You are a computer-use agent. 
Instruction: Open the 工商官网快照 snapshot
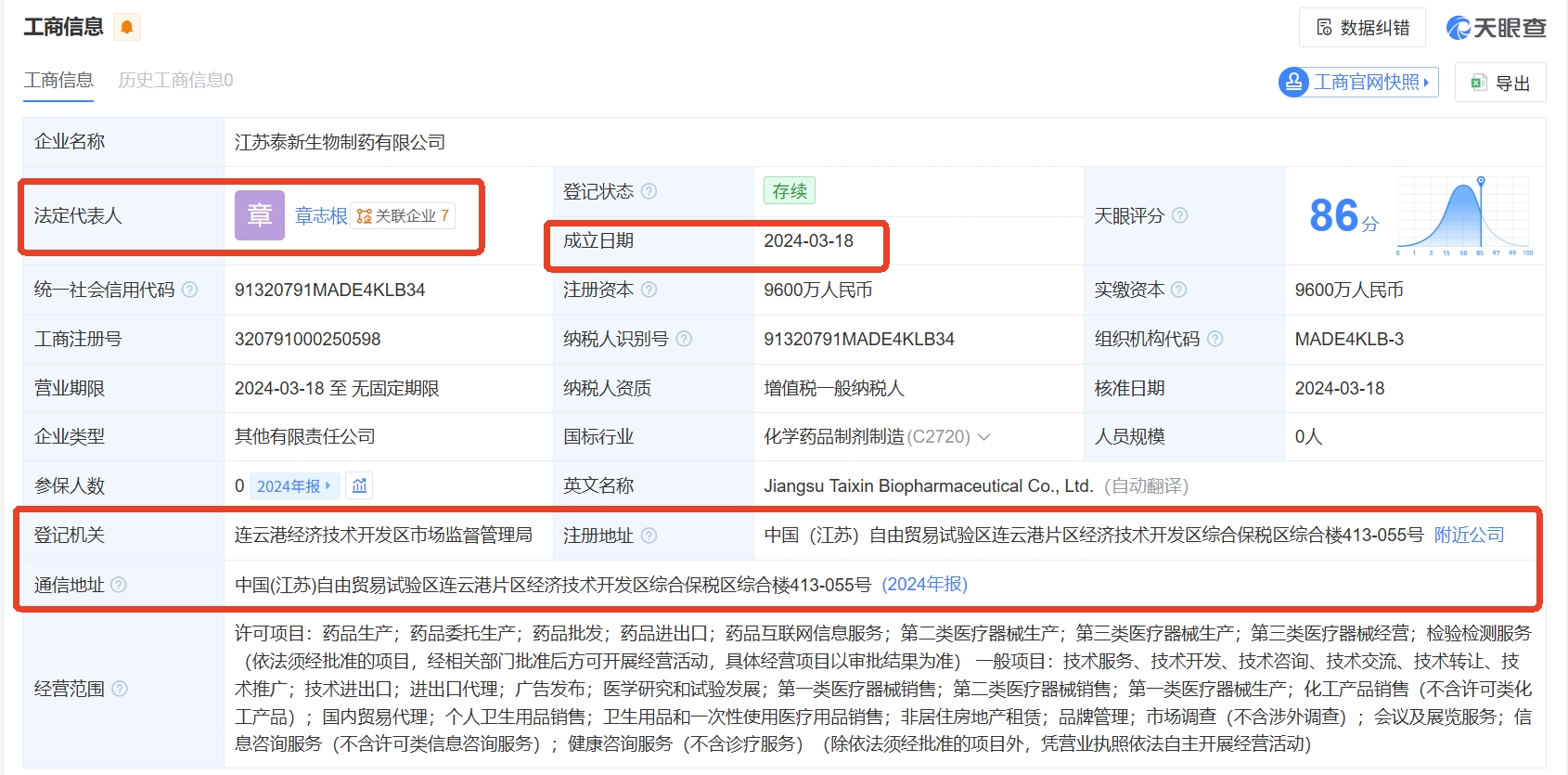tap(1358, 83)
